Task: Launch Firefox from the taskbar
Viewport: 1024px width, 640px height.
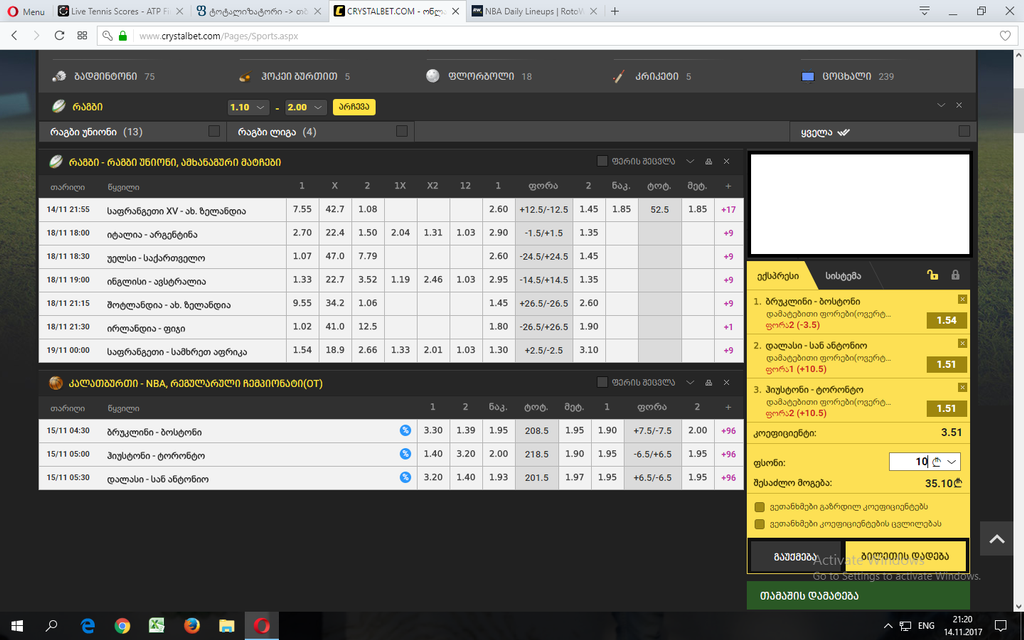Action: pos(191,626)
